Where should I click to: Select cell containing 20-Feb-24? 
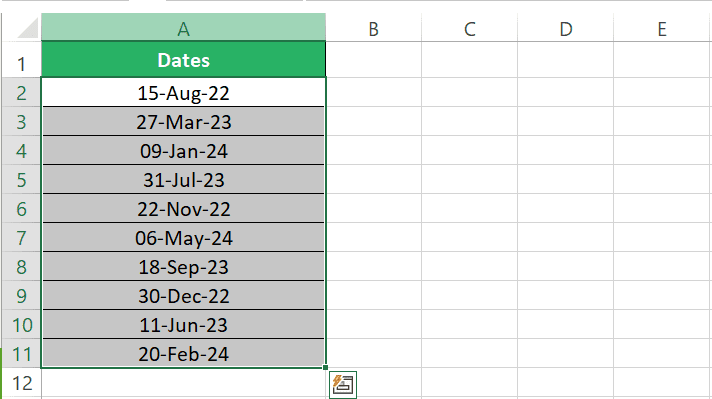click(x=183, y=354)
